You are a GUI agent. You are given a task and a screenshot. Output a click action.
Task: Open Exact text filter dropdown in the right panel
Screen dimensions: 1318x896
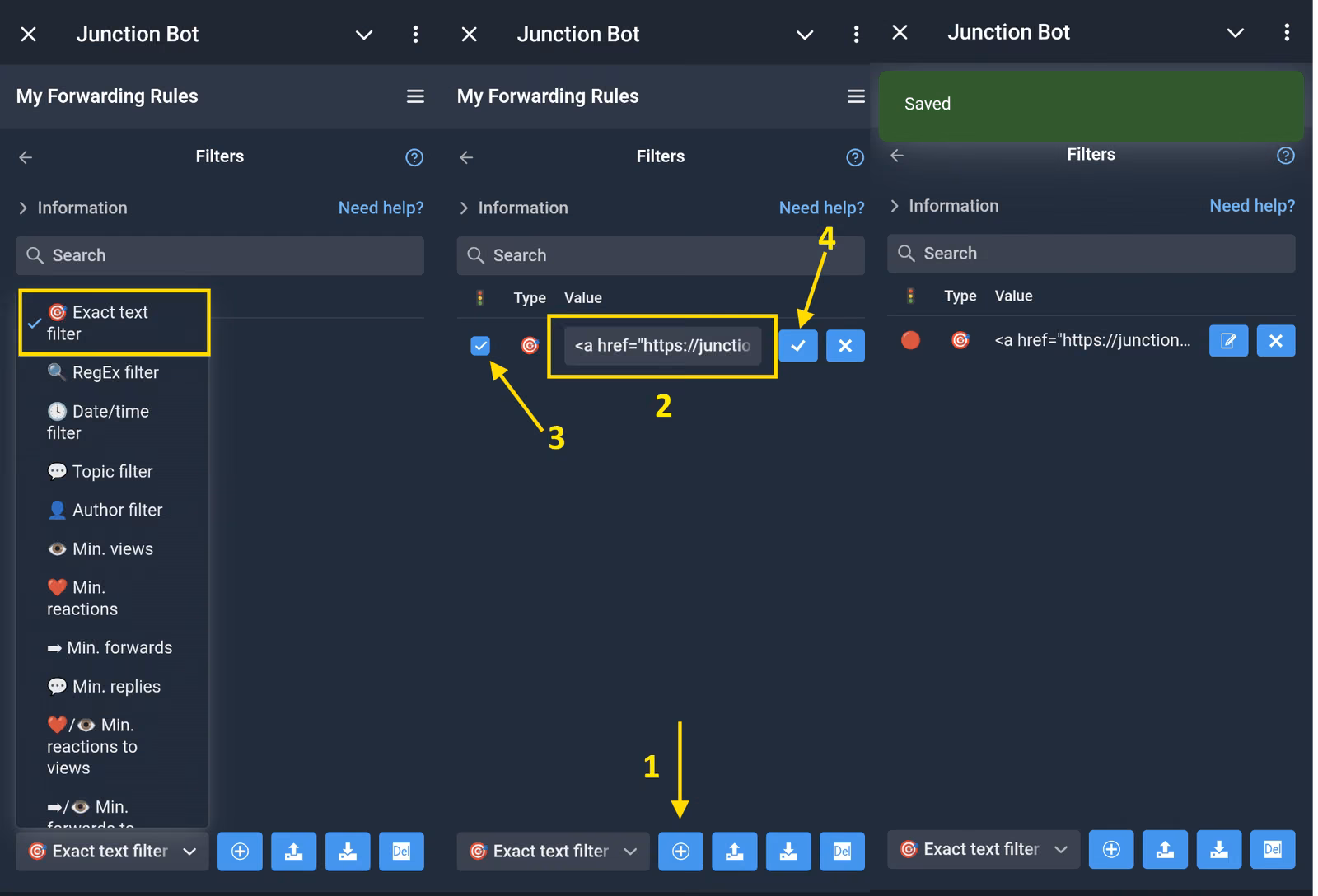tap(983, 849)
